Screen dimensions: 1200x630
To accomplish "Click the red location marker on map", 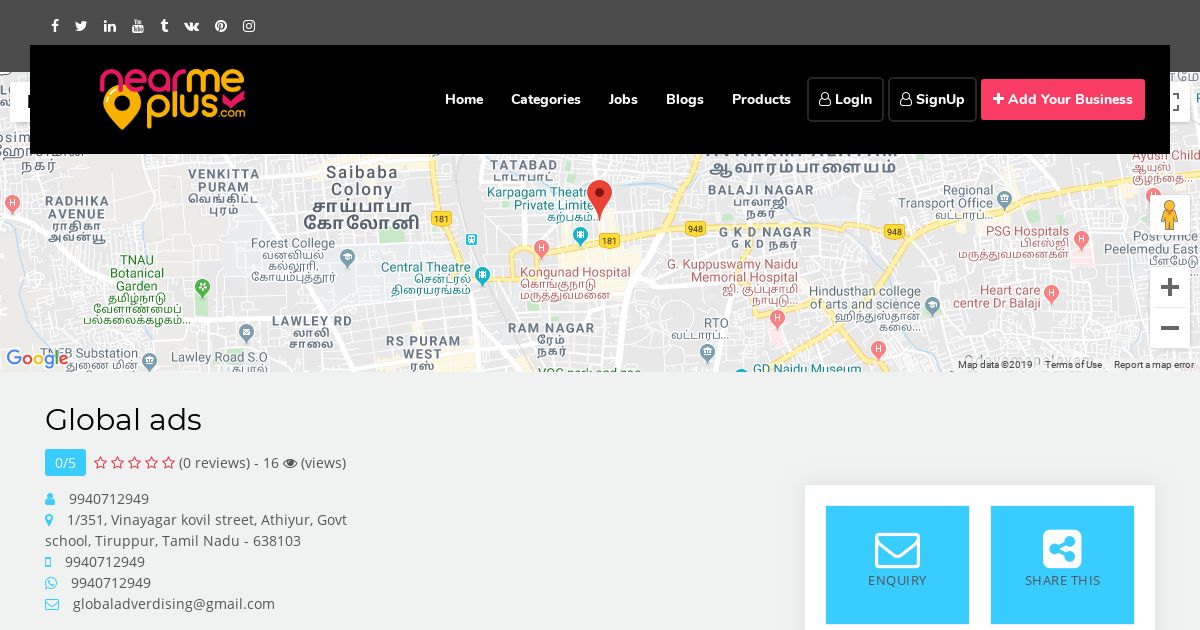I will [599, 198].
